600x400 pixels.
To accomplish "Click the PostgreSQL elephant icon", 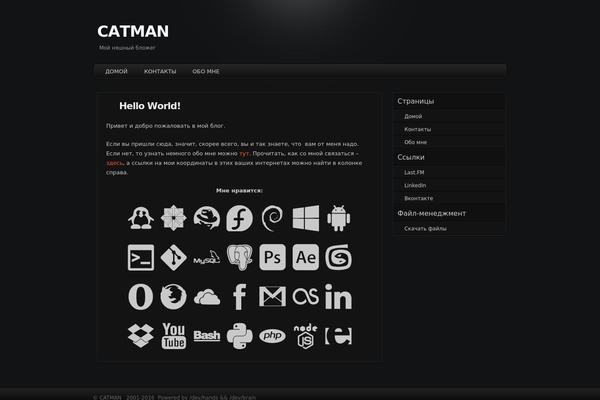I will click(240, 258).
